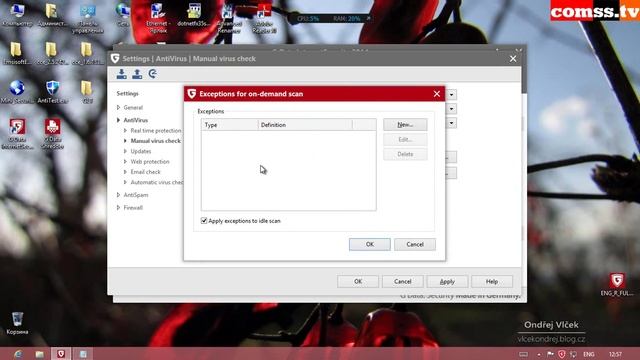
Task: Sort exceptions by the Definition column header
Action: coord(305,125)
